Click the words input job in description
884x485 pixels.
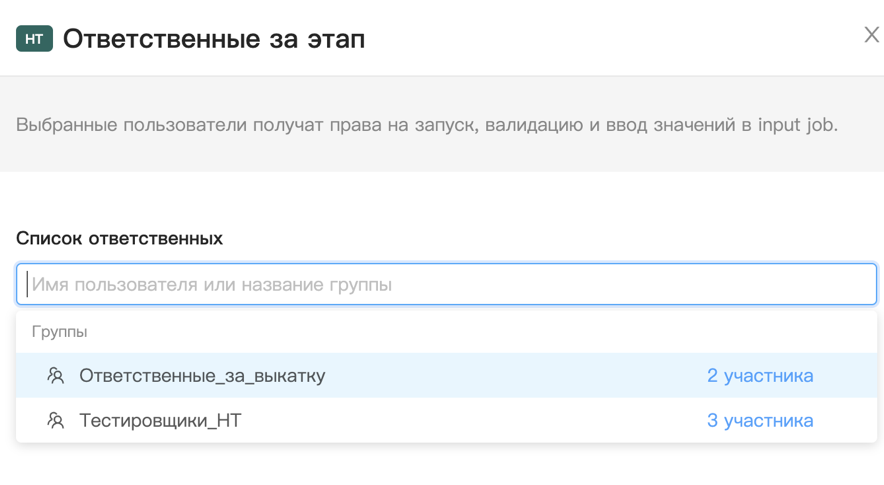[797, 125]
